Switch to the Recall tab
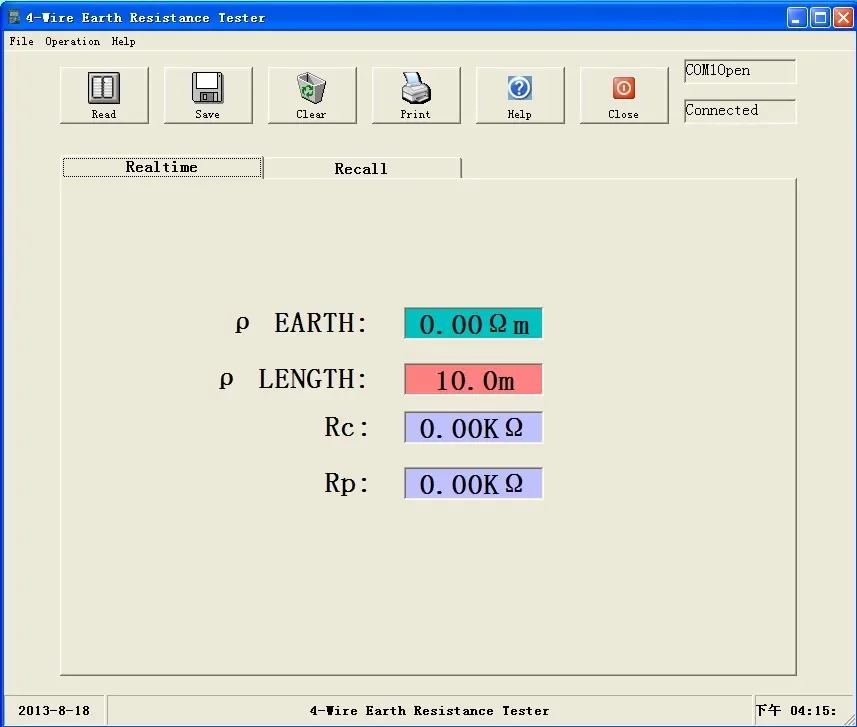 pos(362,168)
